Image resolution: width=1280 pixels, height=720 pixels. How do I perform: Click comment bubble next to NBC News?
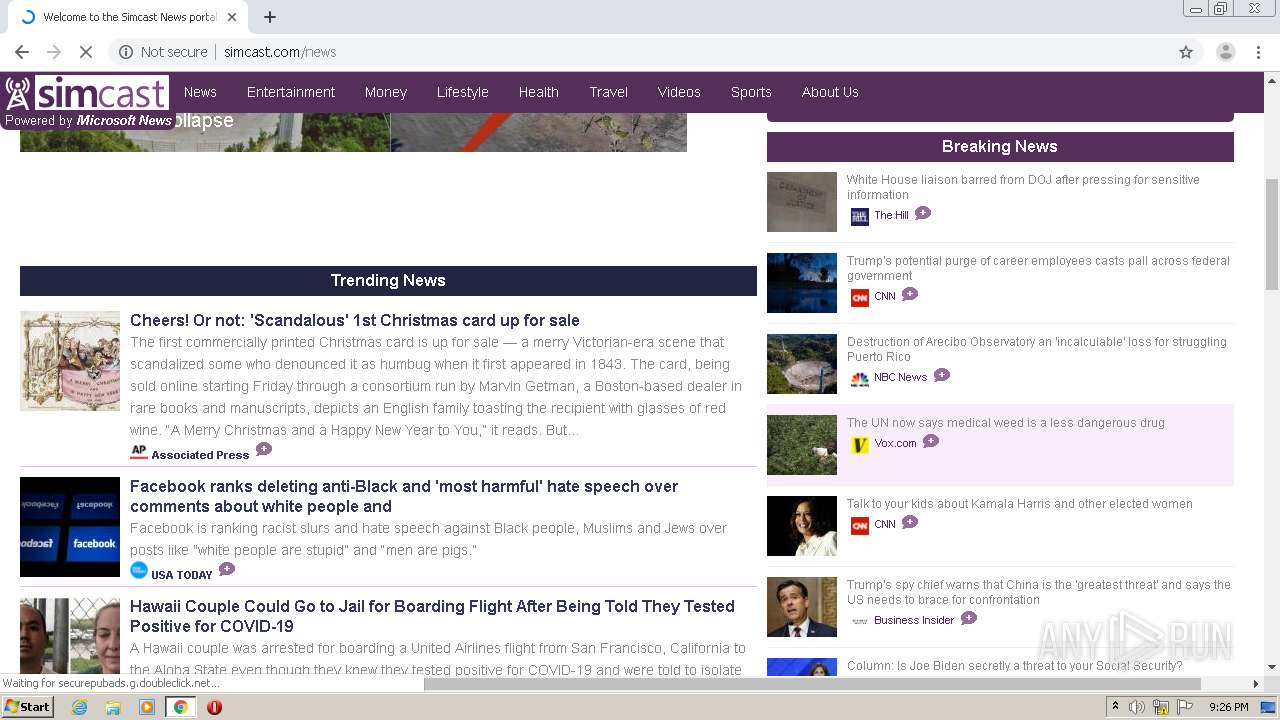pos(942,375)
